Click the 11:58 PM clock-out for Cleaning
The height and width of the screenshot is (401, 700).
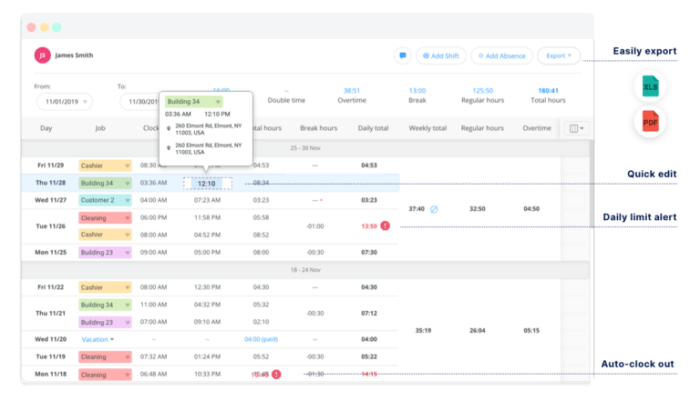207,217
